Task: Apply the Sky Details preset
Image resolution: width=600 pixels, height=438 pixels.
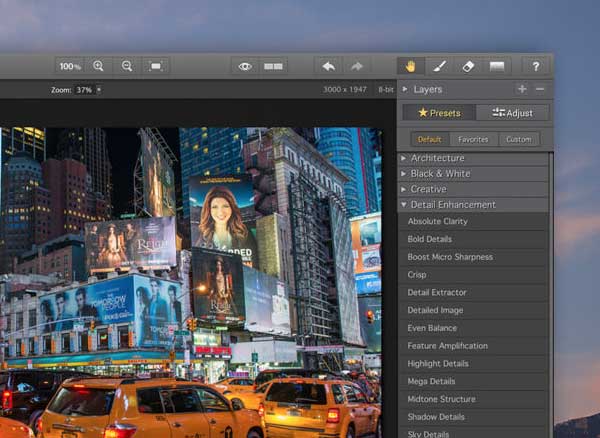Action: pyautogui.click(x=473, y=433)
